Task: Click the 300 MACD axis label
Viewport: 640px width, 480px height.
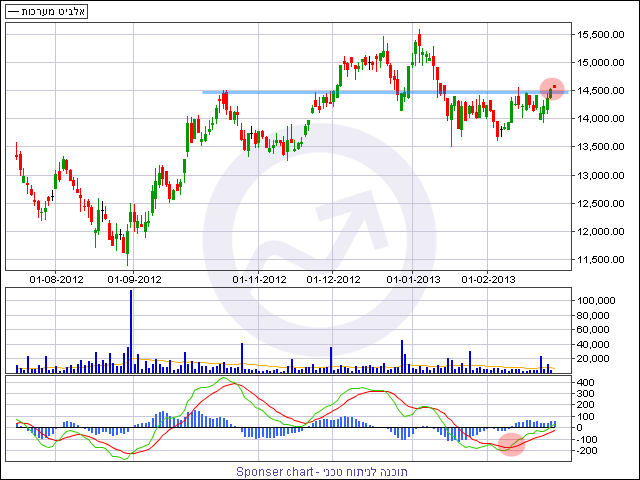Action: coord(585,394)
